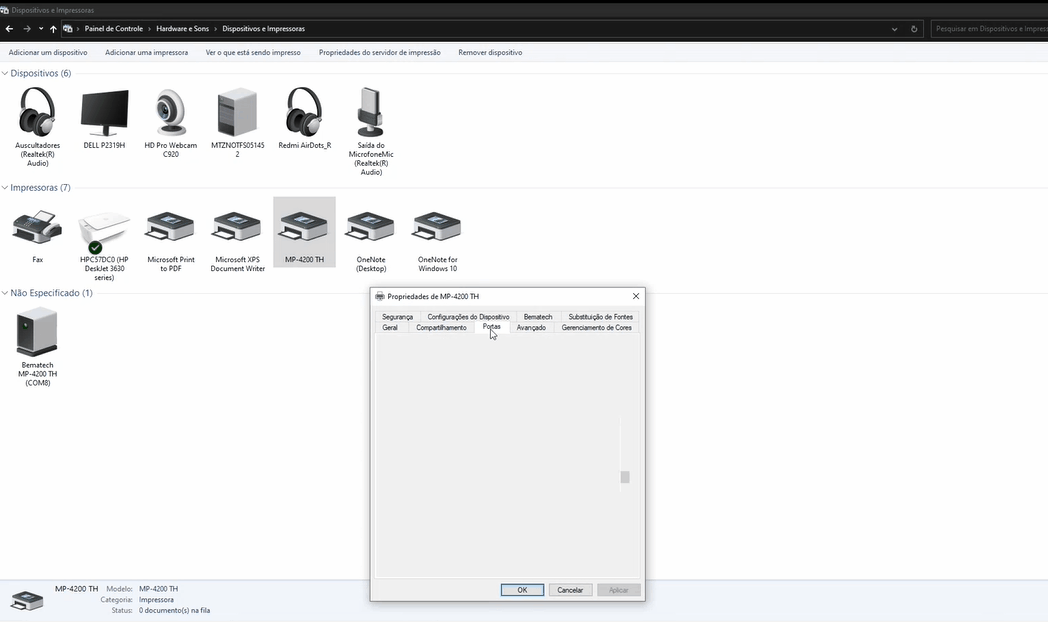
Task: Click the Não Especificado (1) header text
Action: pos(51,293)
